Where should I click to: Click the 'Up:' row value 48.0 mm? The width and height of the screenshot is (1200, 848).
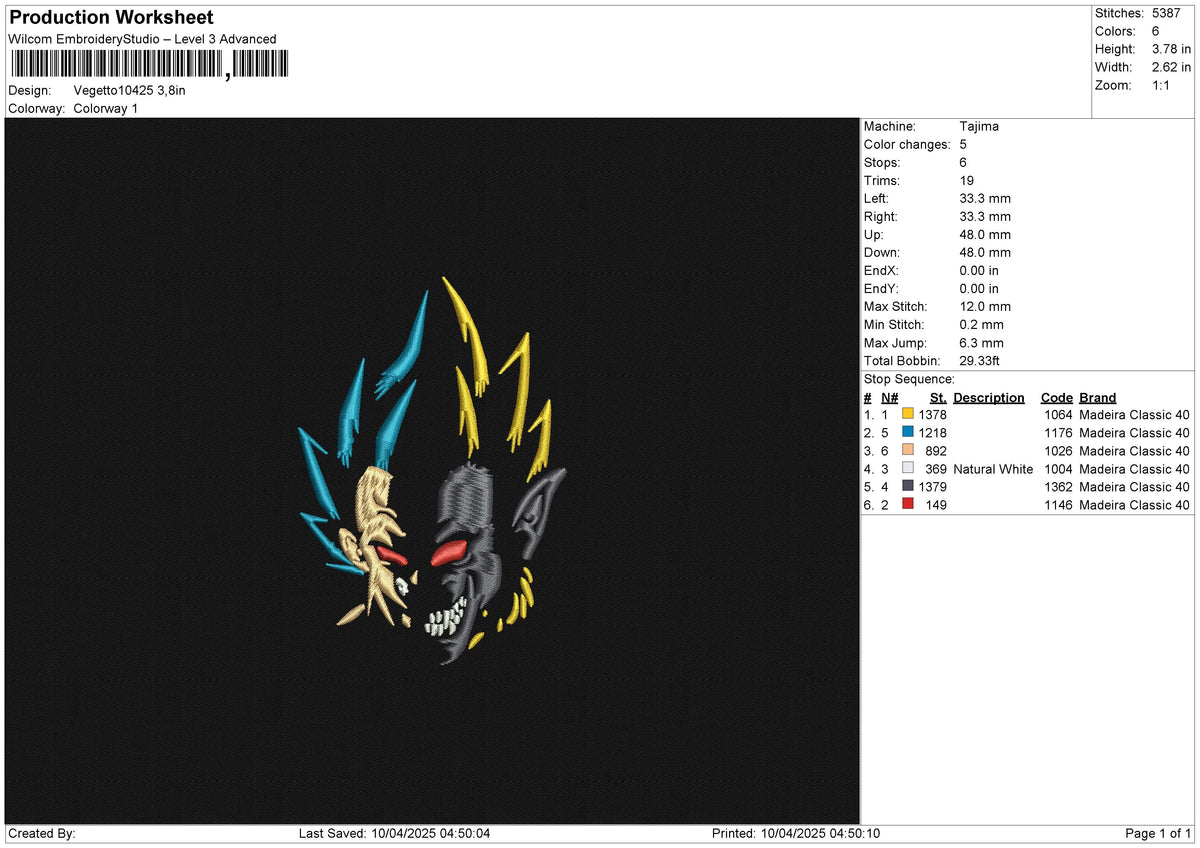coord(985,234)
